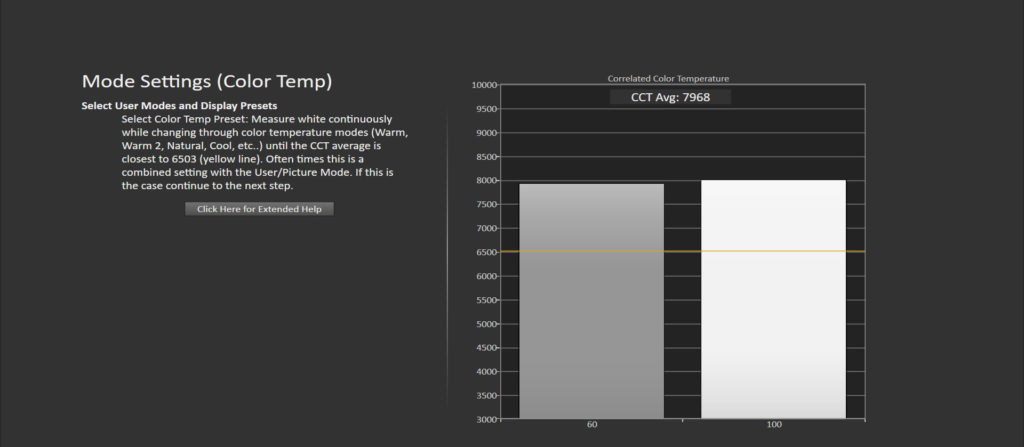This screenshot has width=1024, height=447.
Task: Click the 6500 label on the vertical axis
Action: pyautogui.click(x=485, y=252)
